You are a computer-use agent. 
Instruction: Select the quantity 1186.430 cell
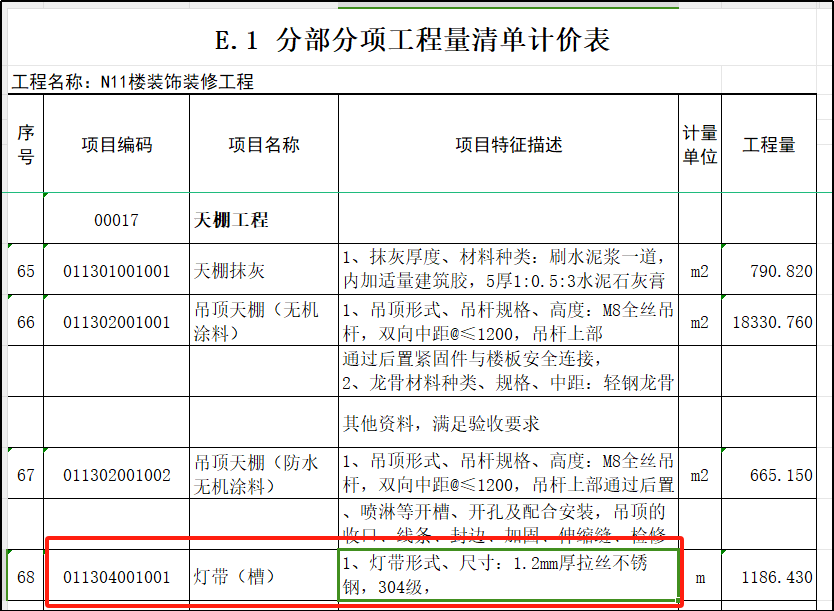click(767, 577)
